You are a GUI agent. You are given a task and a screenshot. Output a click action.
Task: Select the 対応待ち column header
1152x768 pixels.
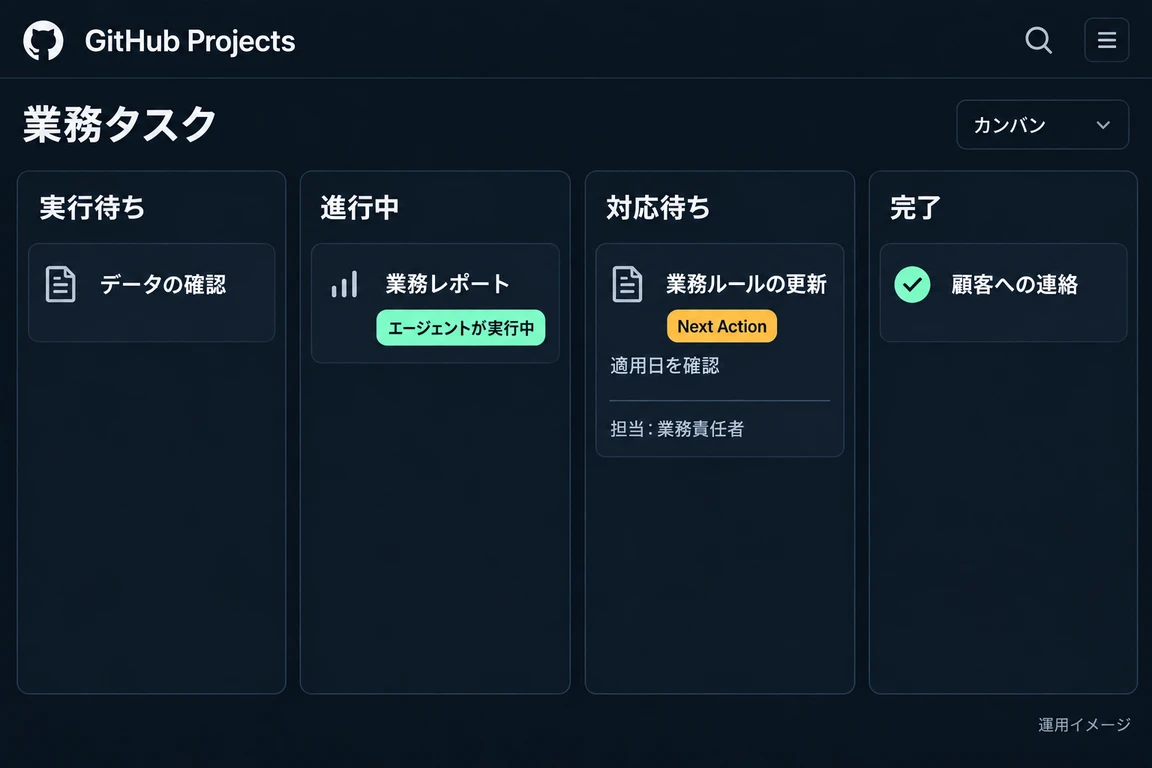658,207
